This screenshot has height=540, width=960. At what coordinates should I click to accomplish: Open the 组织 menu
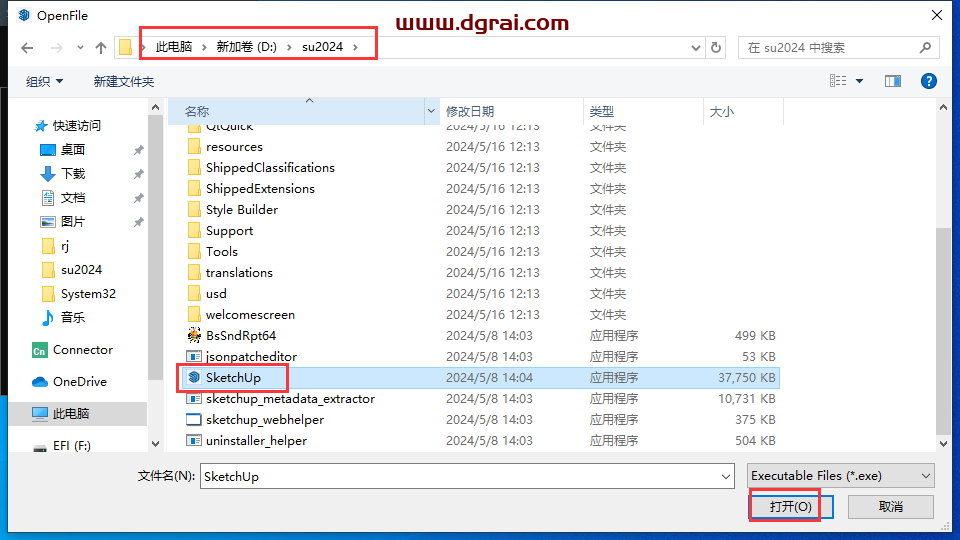44,81
